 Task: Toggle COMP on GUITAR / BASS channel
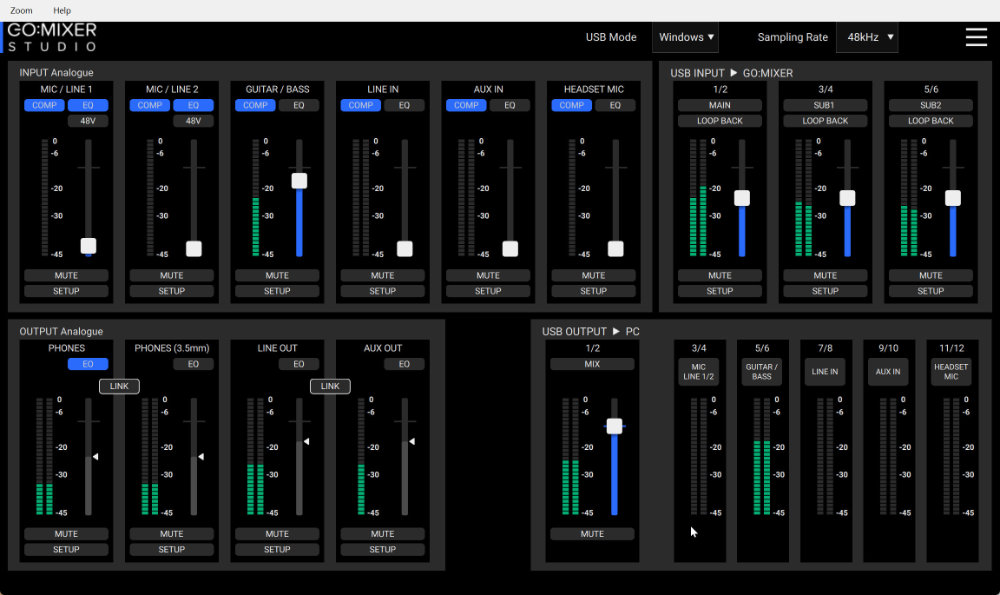pyautogui.click(x=255, y=105)
